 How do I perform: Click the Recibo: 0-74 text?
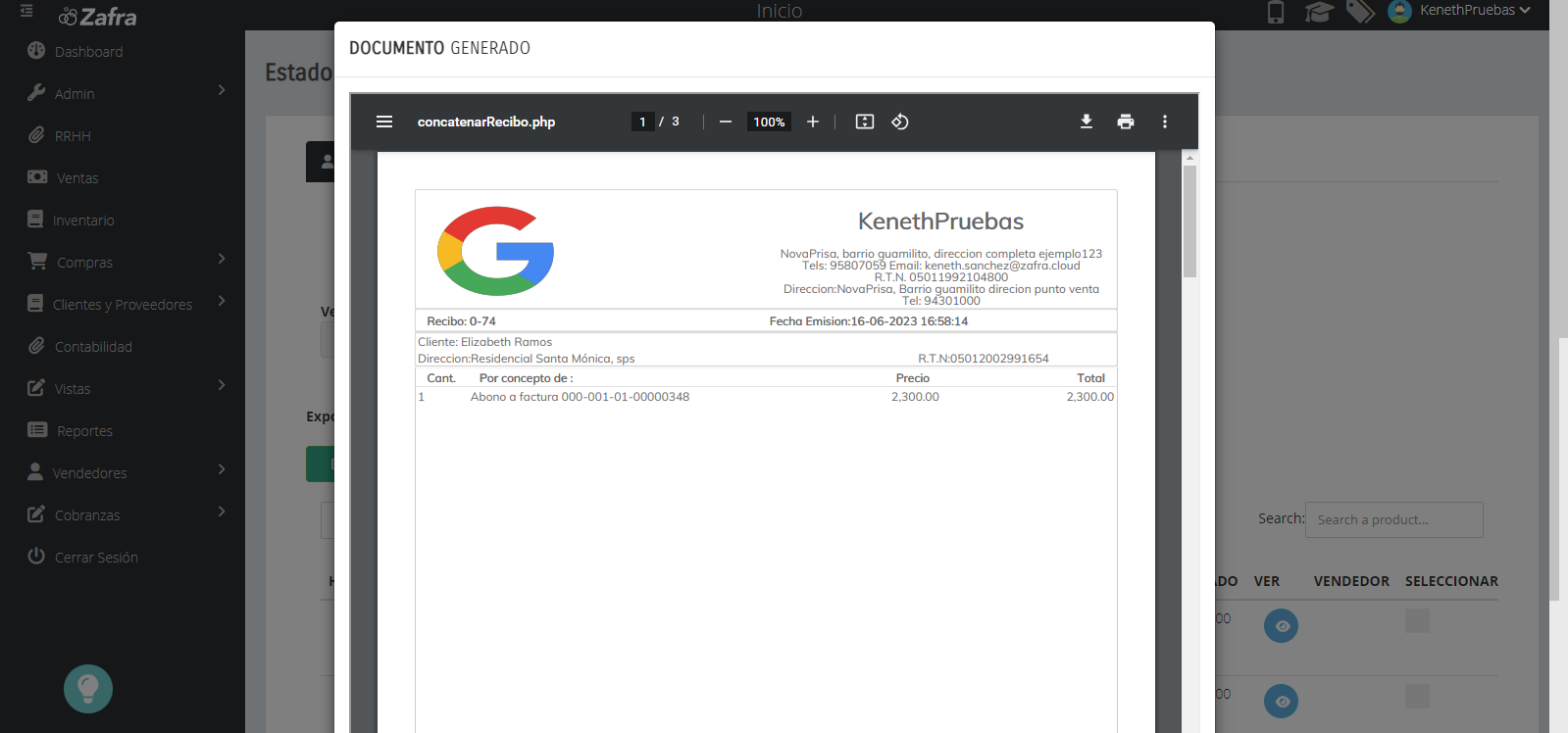click(x=461, y=321)
